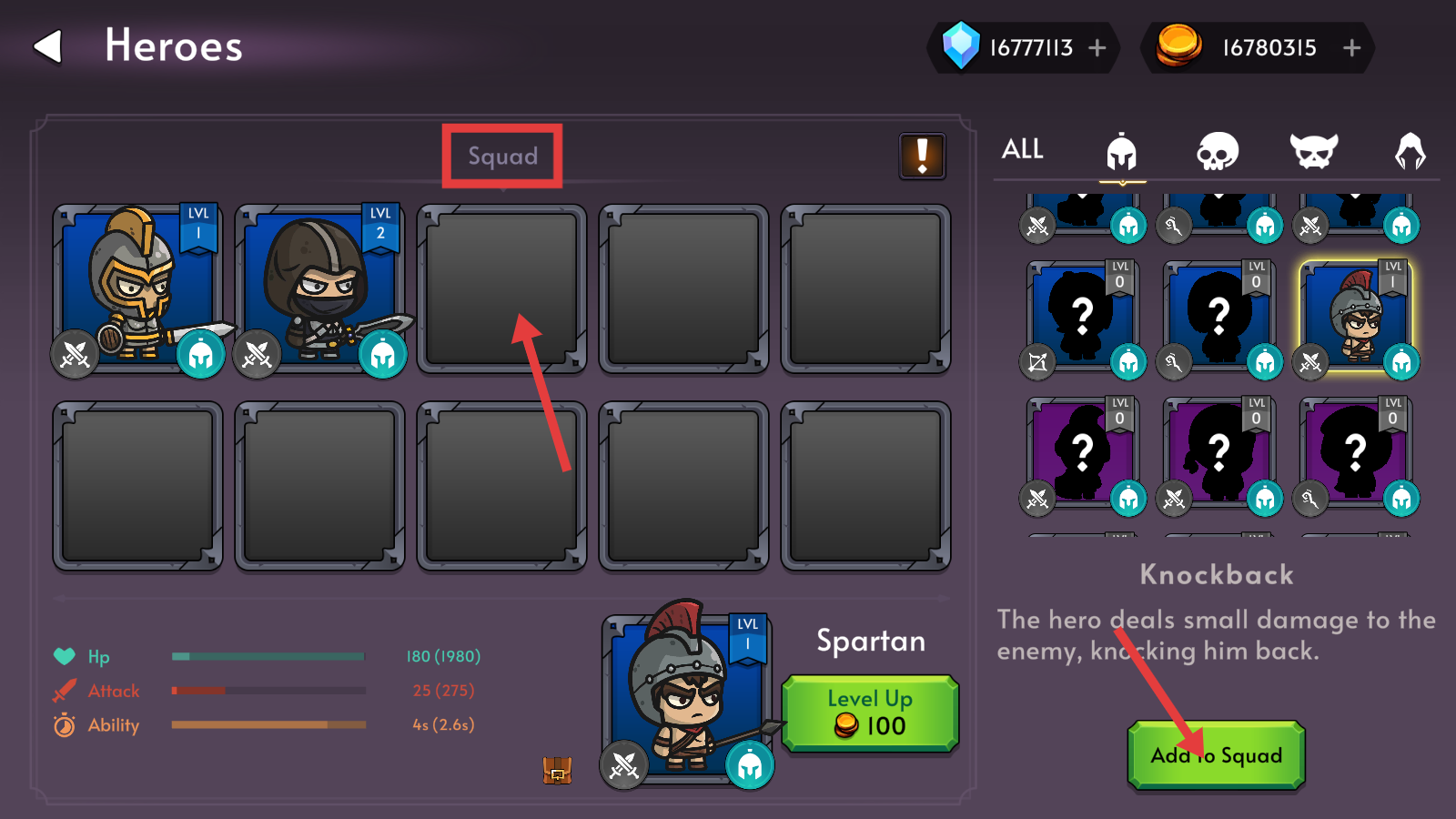Filter heroes by the helmet icon
Viewport: 1456px width, 819px height.
(1121, 152)
